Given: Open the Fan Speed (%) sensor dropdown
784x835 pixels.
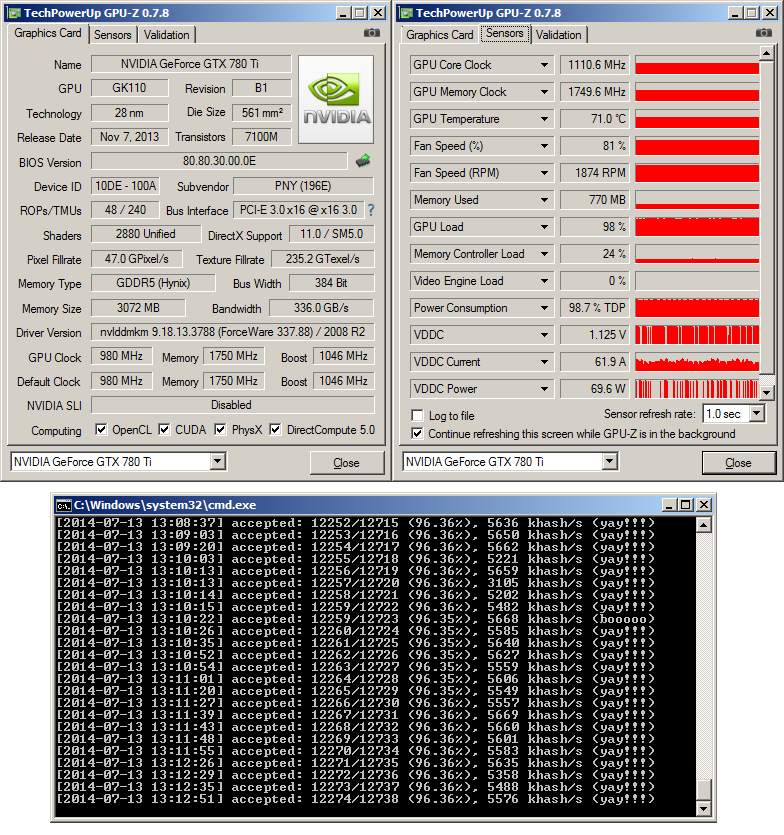Looking at the screenshot, I should pyautogui.click(x=544, y=146).
